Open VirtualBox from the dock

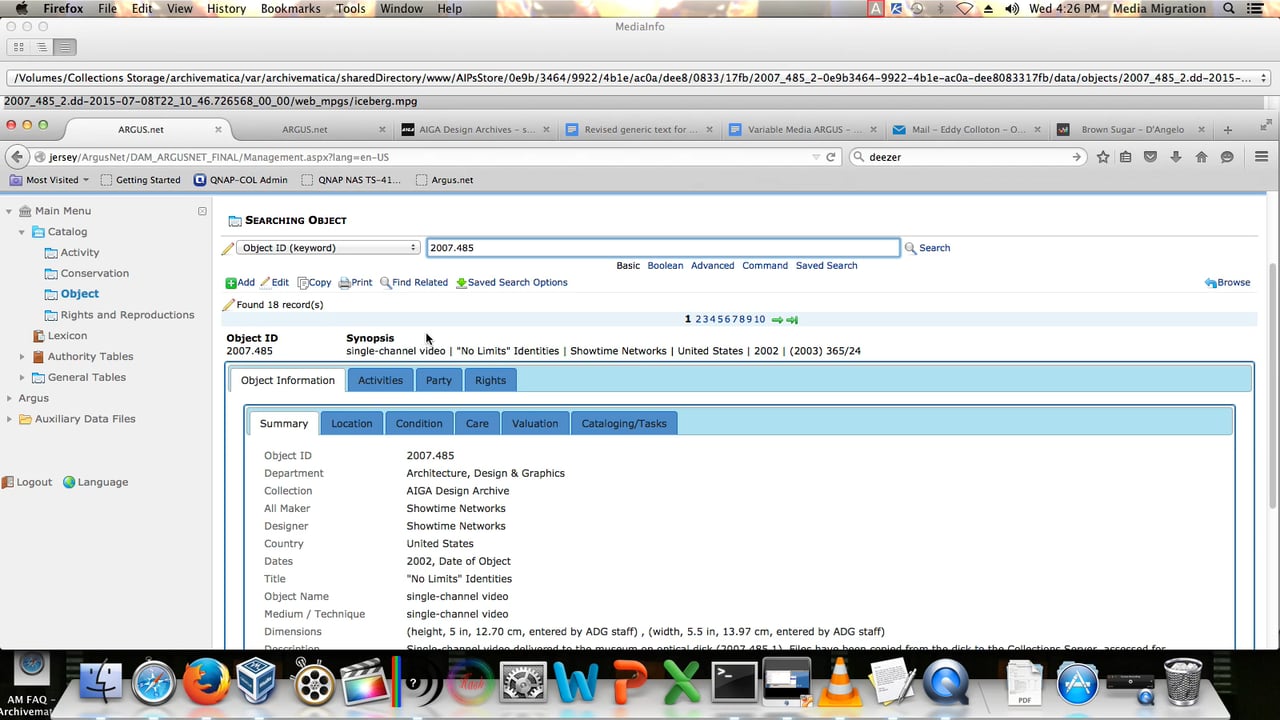[258, 684]
